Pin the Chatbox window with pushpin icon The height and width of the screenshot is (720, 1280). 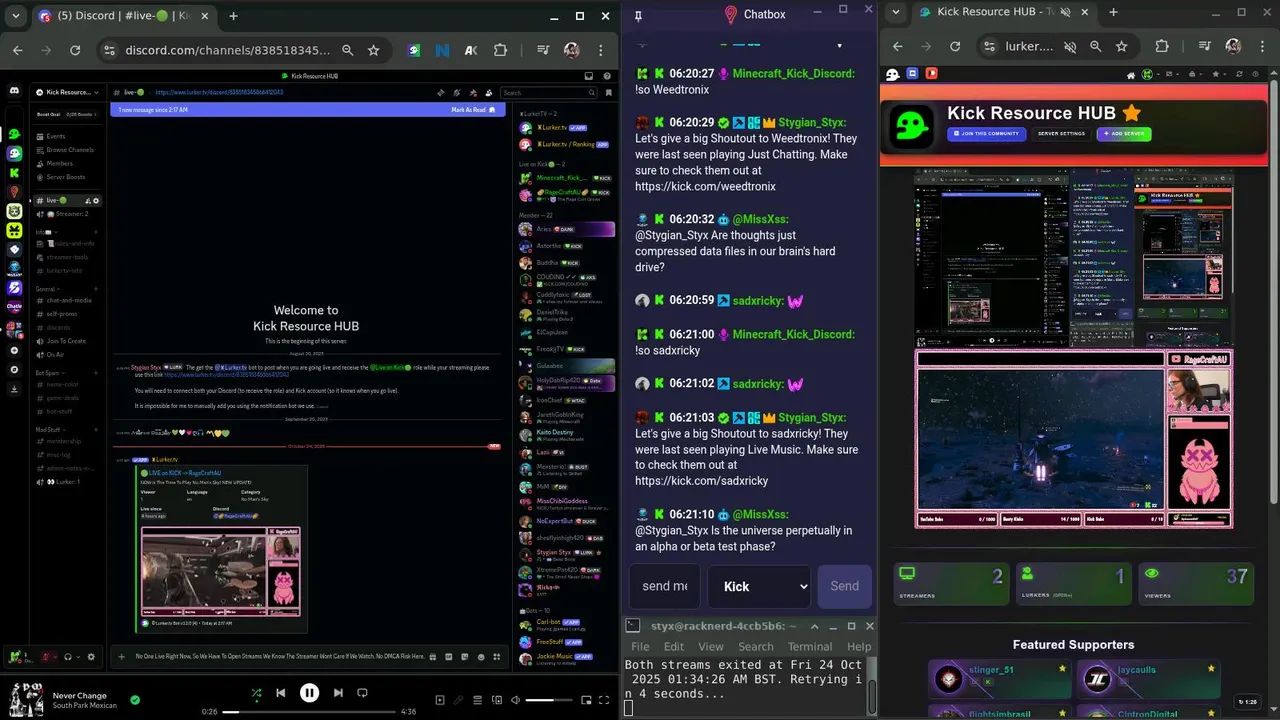tap(638, 14)
